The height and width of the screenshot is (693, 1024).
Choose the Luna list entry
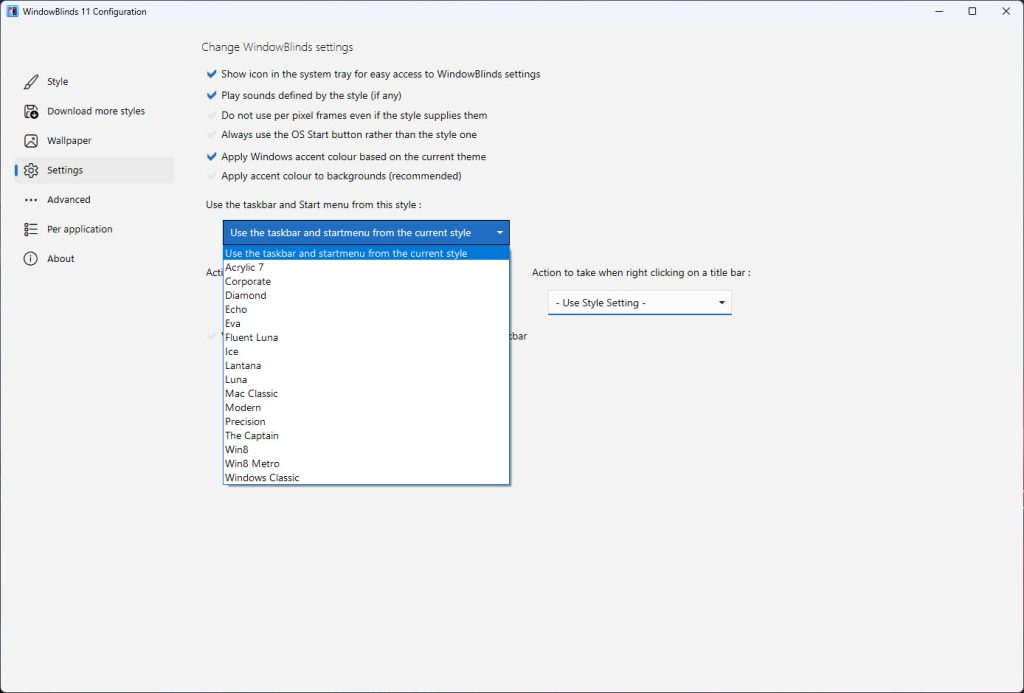pos(366,379)
